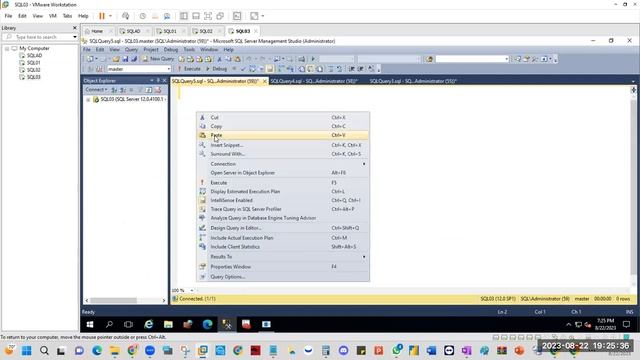
Task: Open the editor zoom 100% dropdown
Action: [192, 291]
